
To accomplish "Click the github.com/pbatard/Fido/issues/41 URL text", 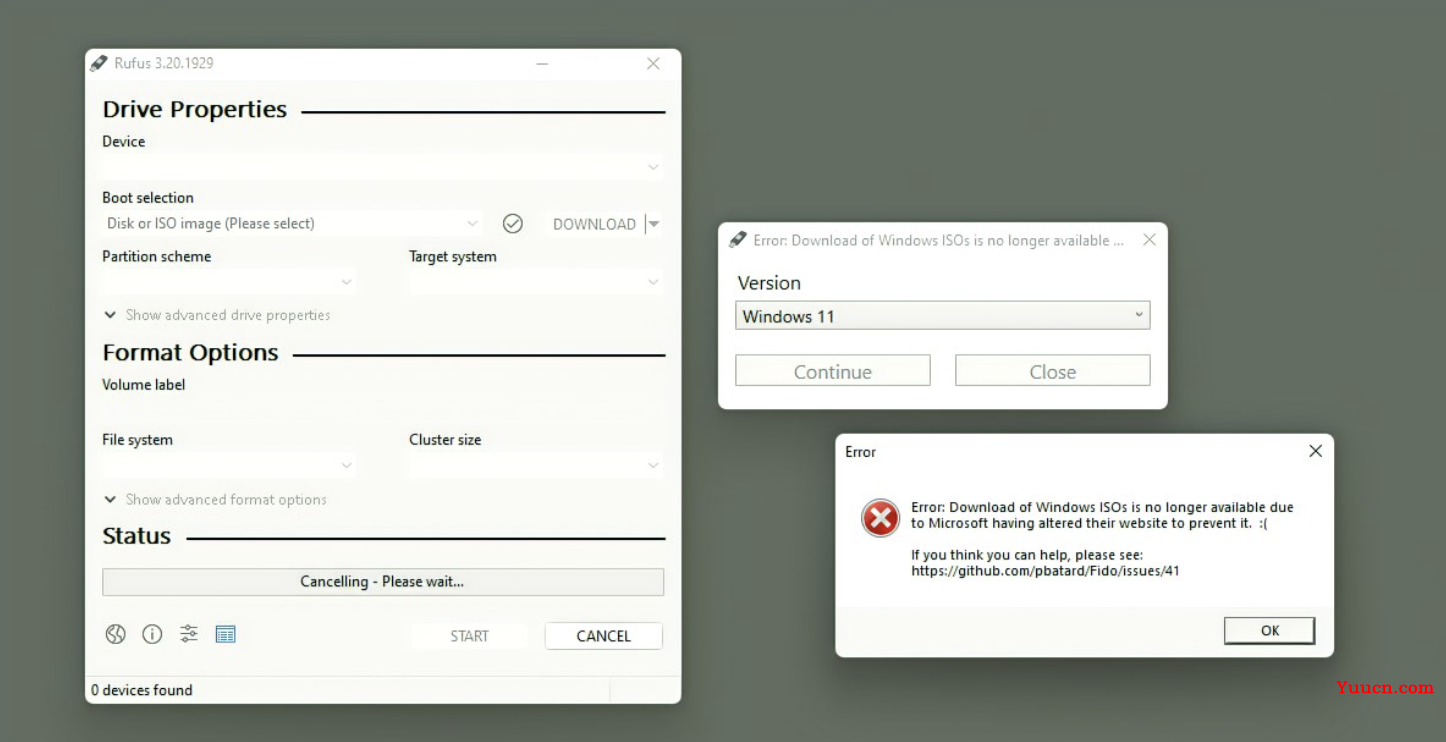I will pos(1045,571).
